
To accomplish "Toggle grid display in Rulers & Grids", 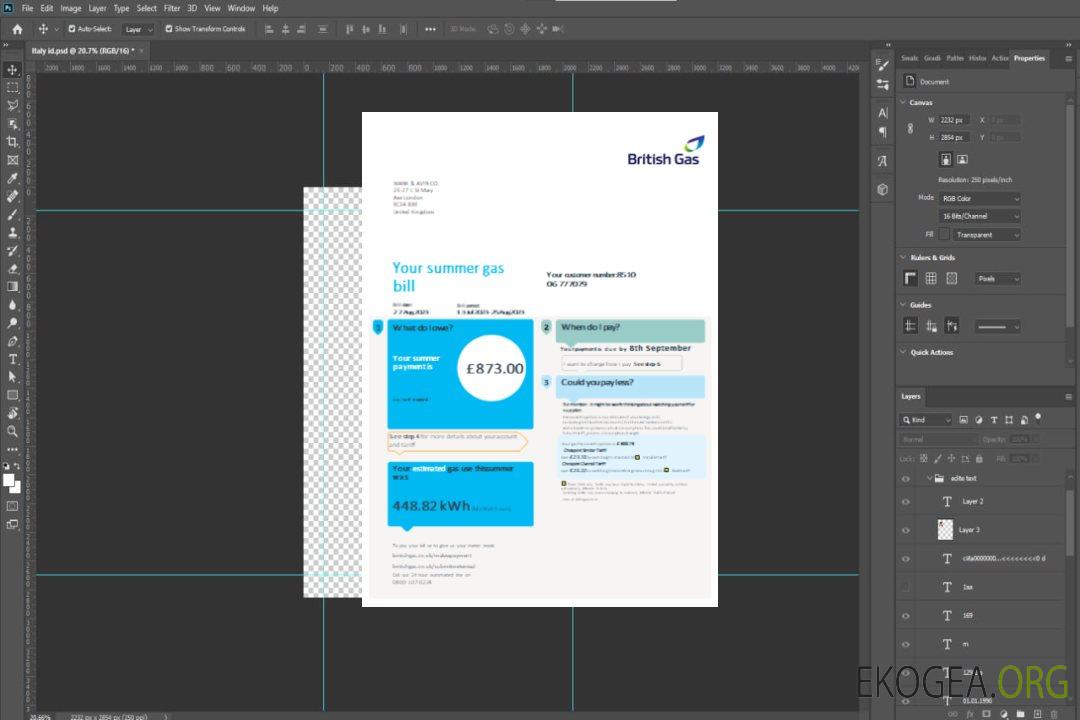I will [x=931, y=279].
